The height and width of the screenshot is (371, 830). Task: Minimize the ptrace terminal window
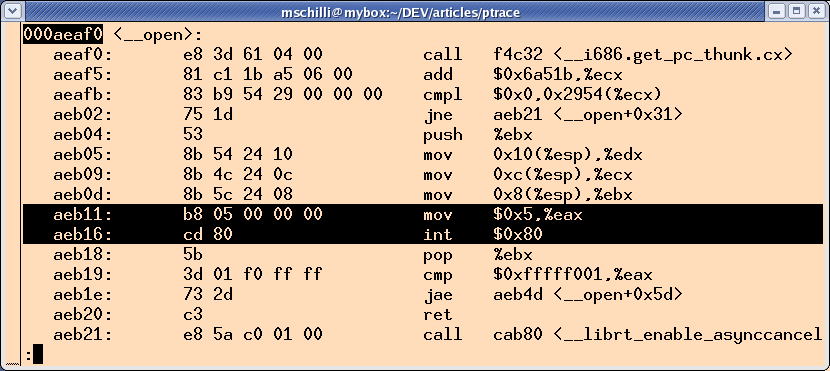tap(777, 11)
